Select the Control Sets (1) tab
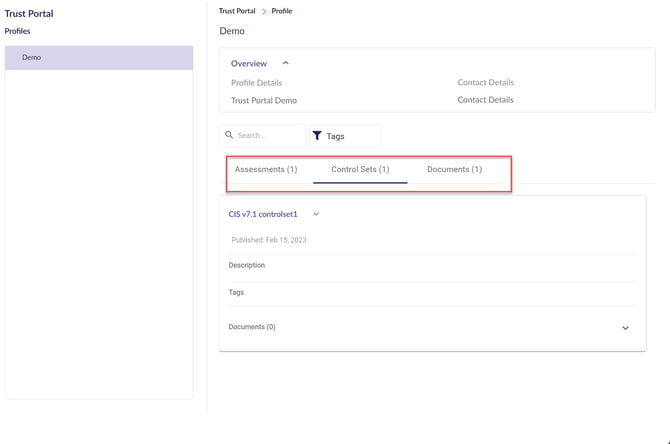The width and height of the screenshot is (670, 444). coord(360,169)
